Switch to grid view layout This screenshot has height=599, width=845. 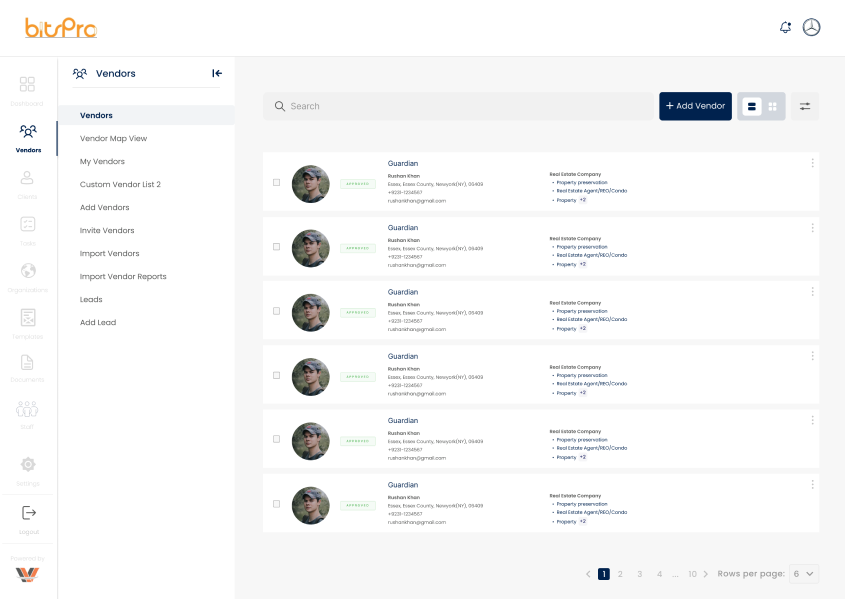pyautogui.click(x=772, y=106)
